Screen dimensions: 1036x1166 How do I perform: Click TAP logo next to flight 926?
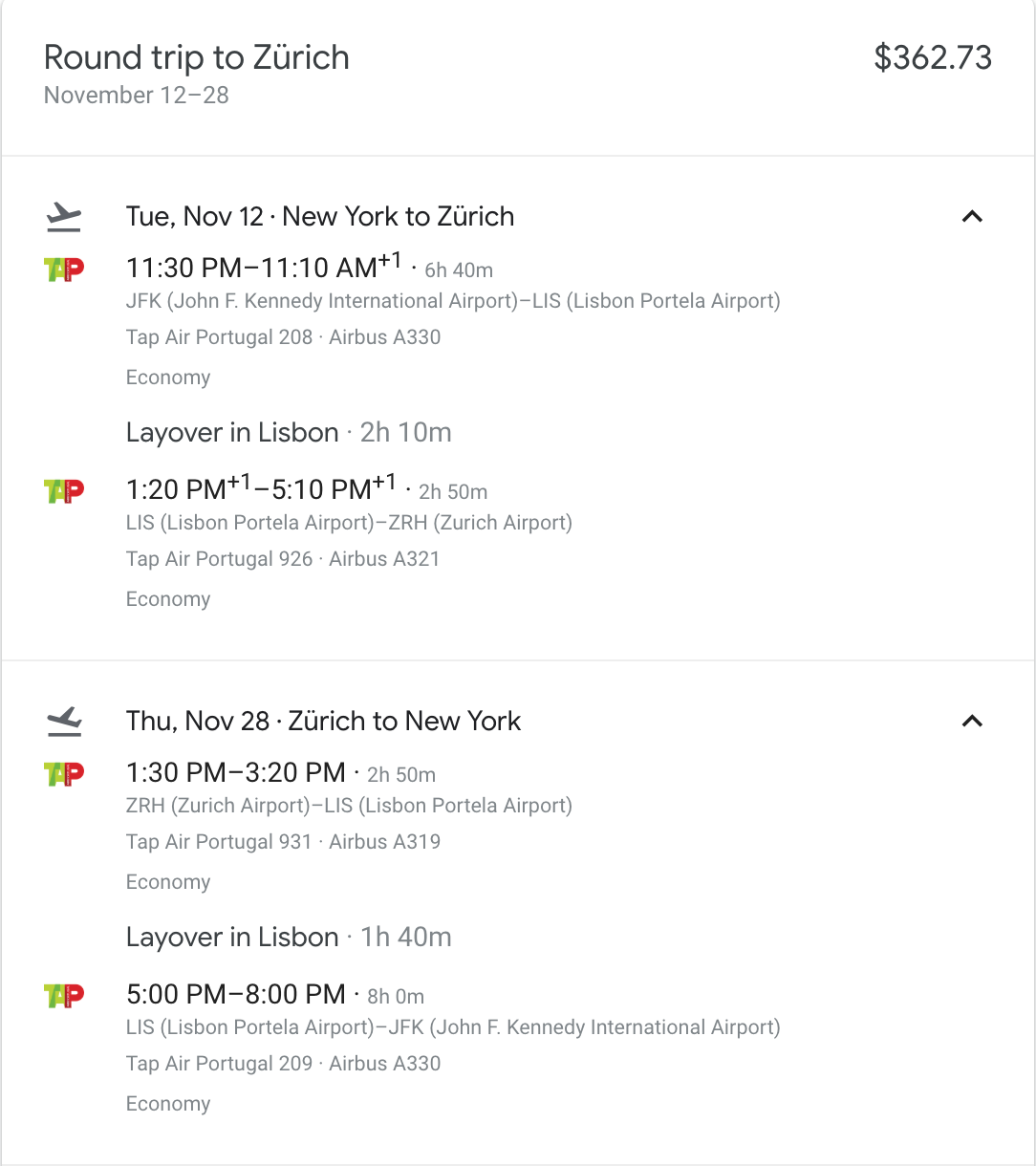click(64, 491)
